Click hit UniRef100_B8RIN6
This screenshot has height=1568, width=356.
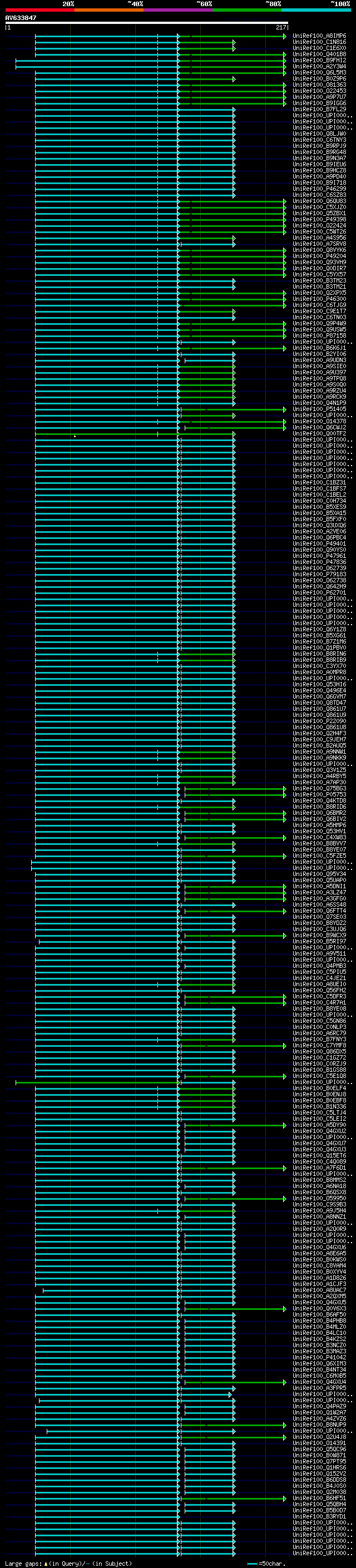point(319,654)
